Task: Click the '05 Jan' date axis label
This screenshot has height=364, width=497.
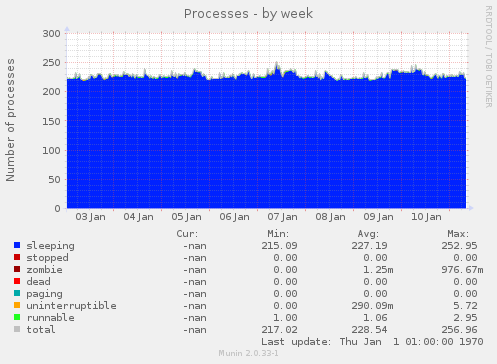Action: pyautogui.click(x=186, y=217)
